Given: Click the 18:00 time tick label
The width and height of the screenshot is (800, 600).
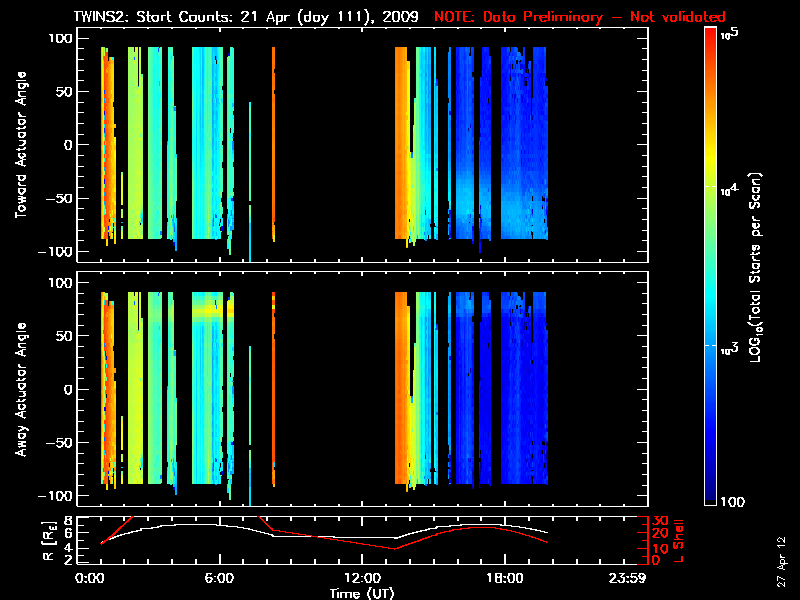Looking at the screenshot, I should [x=503, y=579].
